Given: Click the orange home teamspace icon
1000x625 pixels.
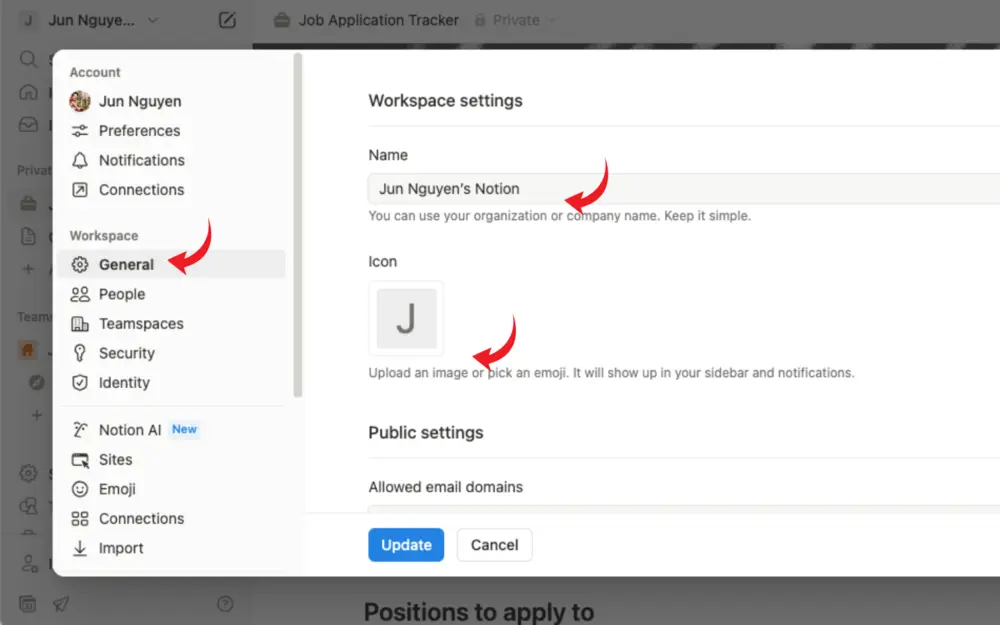Looking at the screenshot, I should (27, 349).
